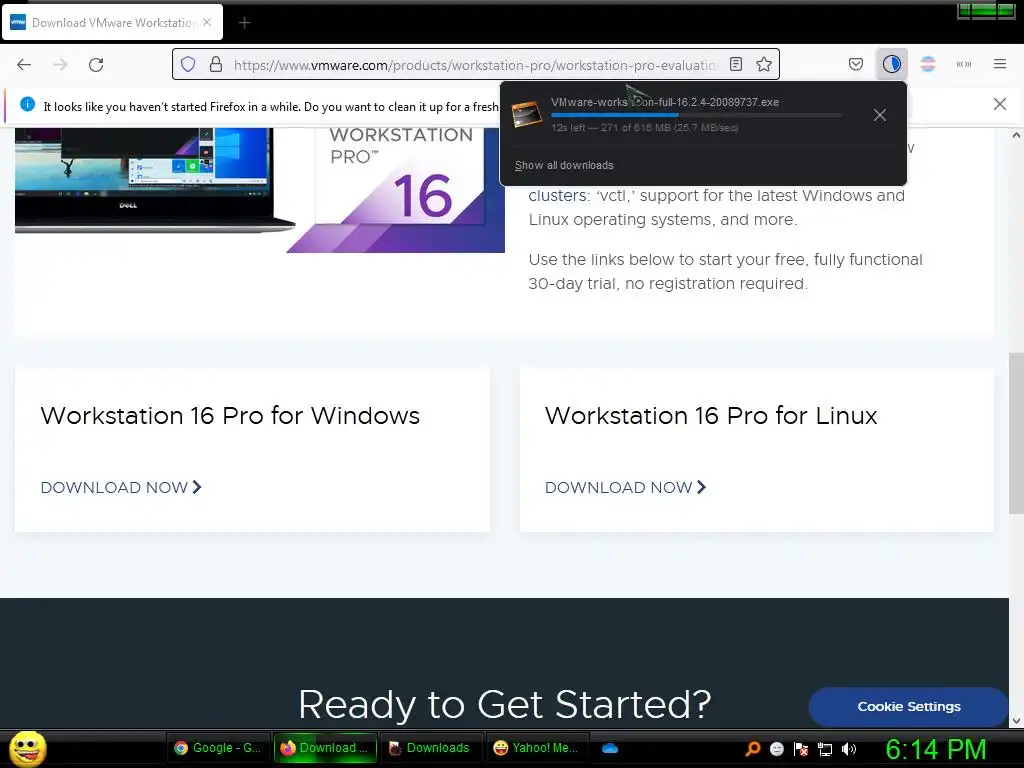Screen dimensions: 1024x768
Task: Click the info icon in notification bar
Action: (x=27, y=104)
